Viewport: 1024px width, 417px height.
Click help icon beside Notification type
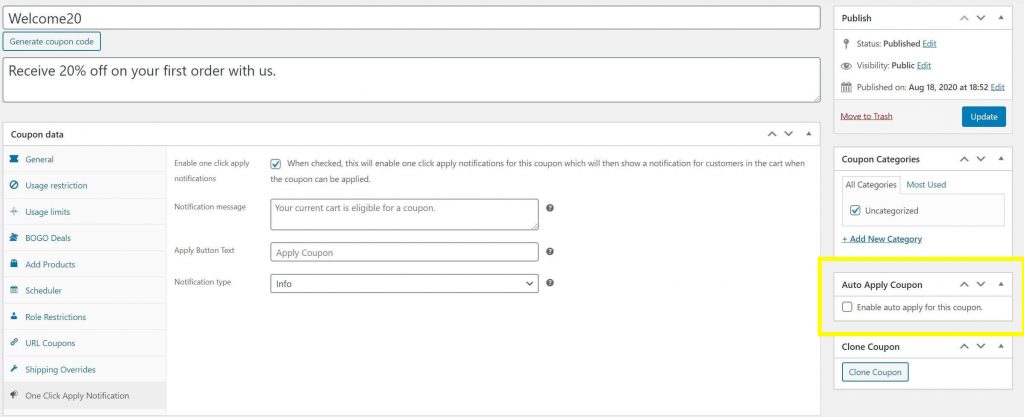click(x=550, y=283)
